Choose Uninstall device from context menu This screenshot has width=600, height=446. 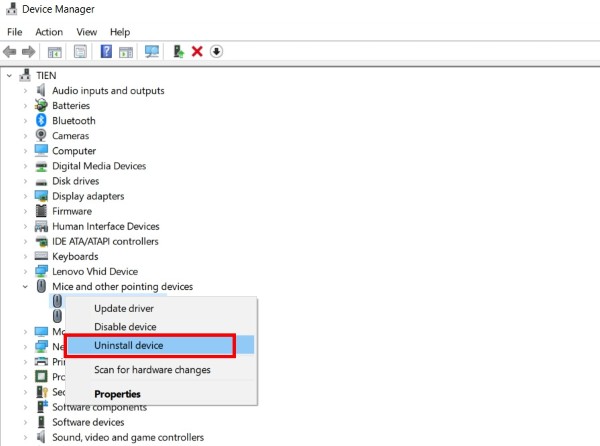click(x=128, y=346)
